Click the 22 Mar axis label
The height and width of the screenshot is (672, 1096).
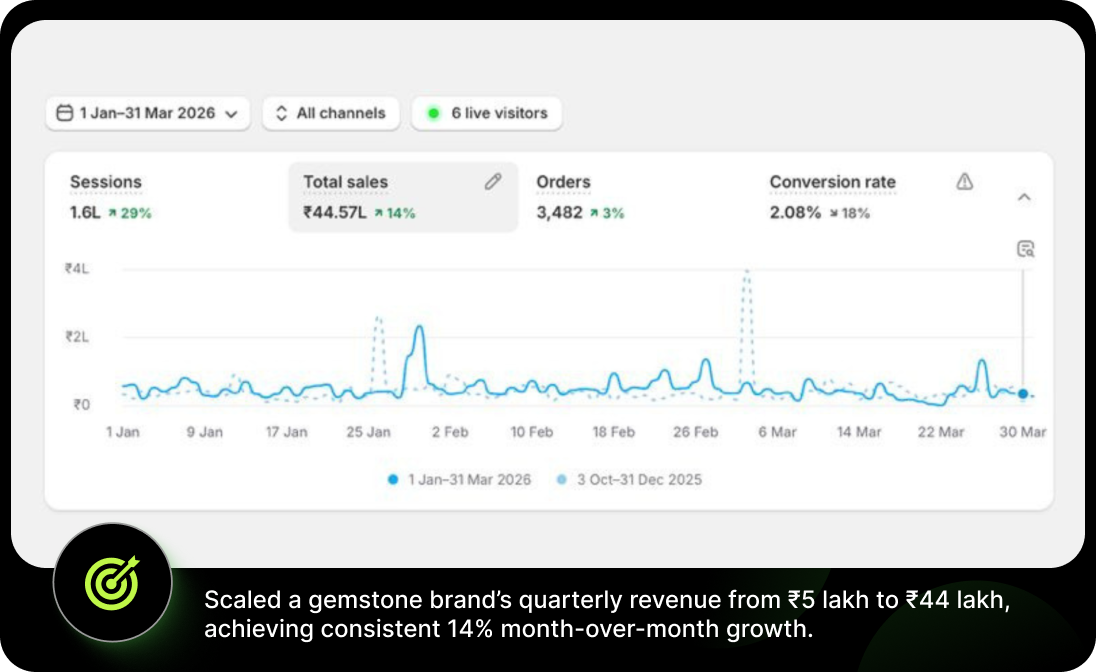click(941, 432)
